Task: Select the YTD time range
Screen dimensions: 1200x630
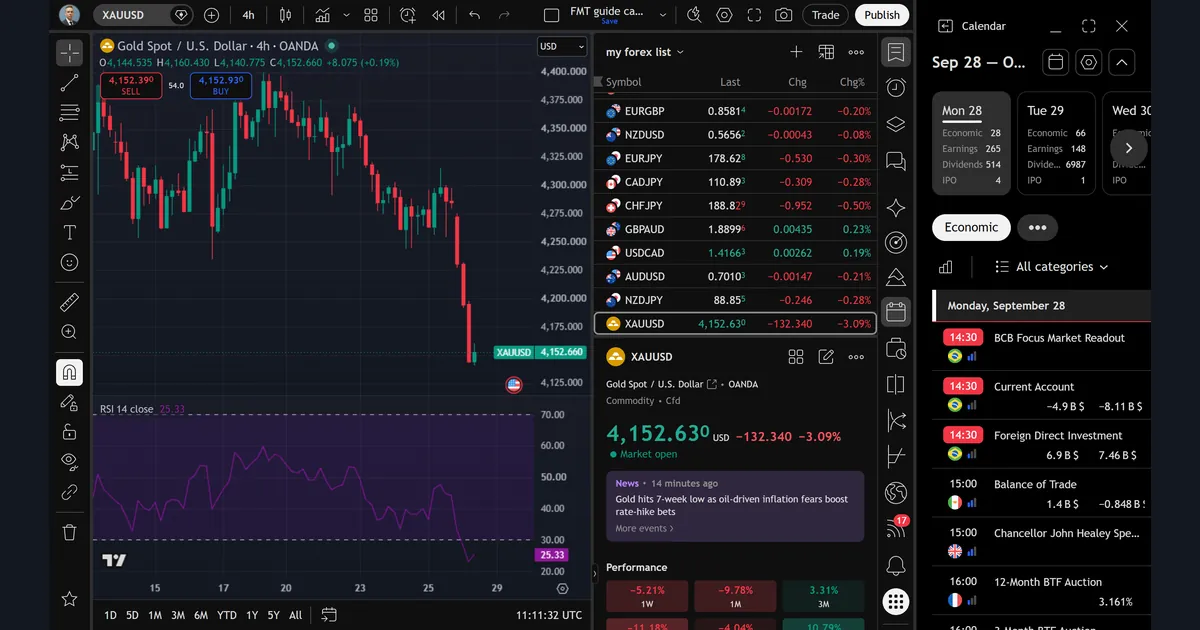Action: click(x=227, y=615)
